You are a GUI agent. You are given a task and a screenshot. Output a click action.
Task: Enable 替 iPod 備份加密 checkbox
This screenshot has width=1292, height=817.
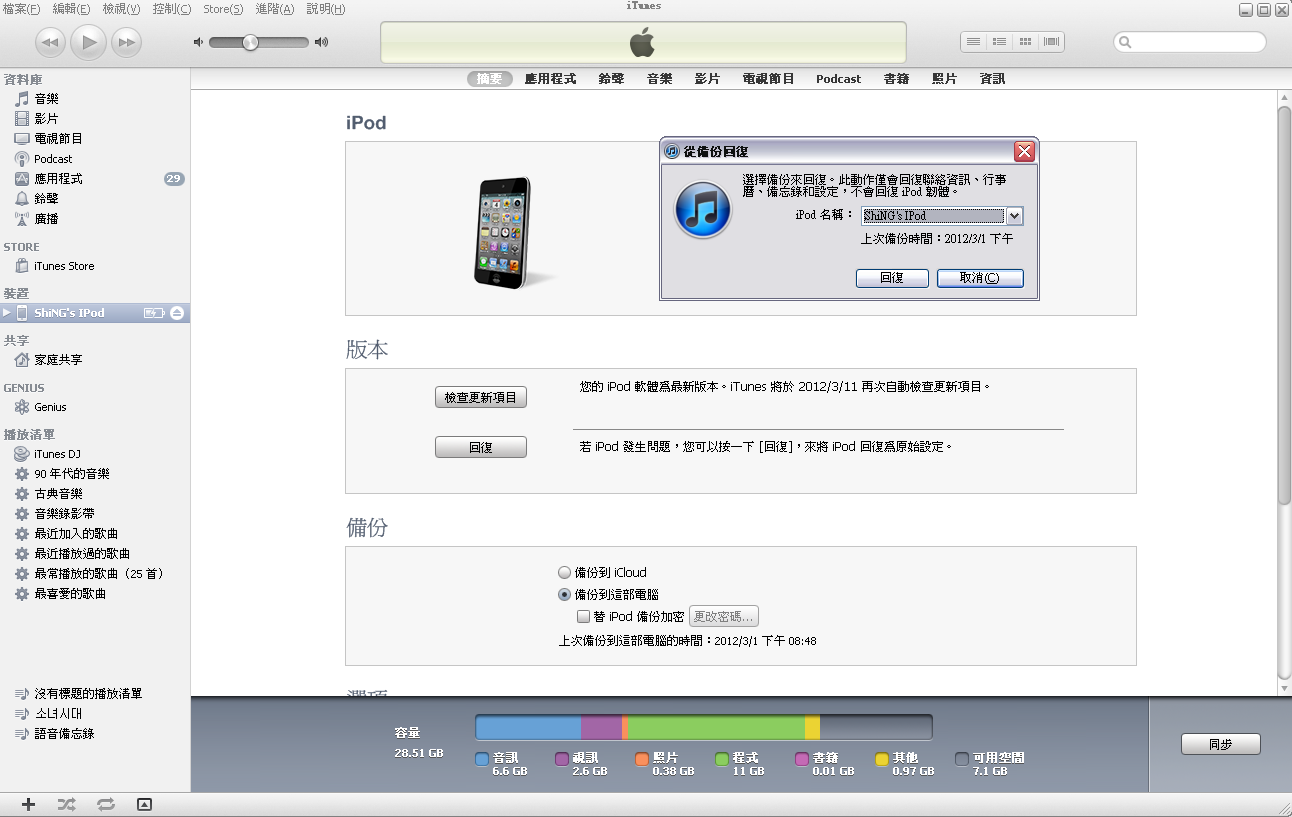[x=584, y=617]
